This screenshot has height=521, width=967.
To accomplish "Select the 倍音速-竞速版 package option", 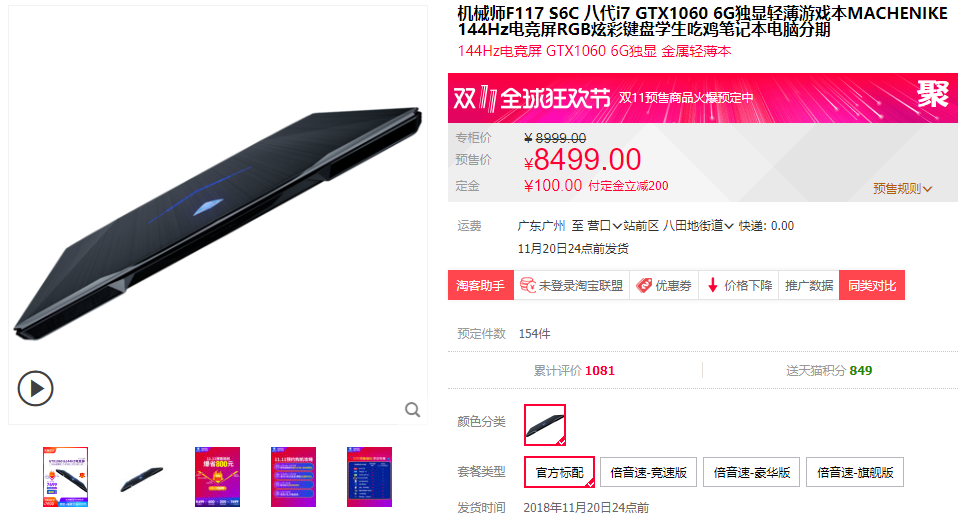I will pyautogui.click(x=648, y=472).
